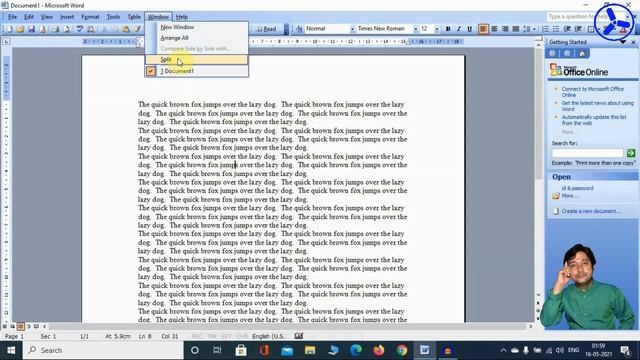Choose New Window from Window menu
This screenshot has height=360, width=640.
tap(196, 27)
